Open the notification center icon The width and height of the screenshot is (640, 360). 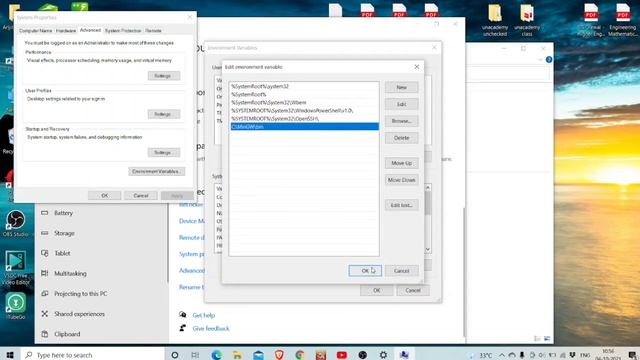click(632, 355)
